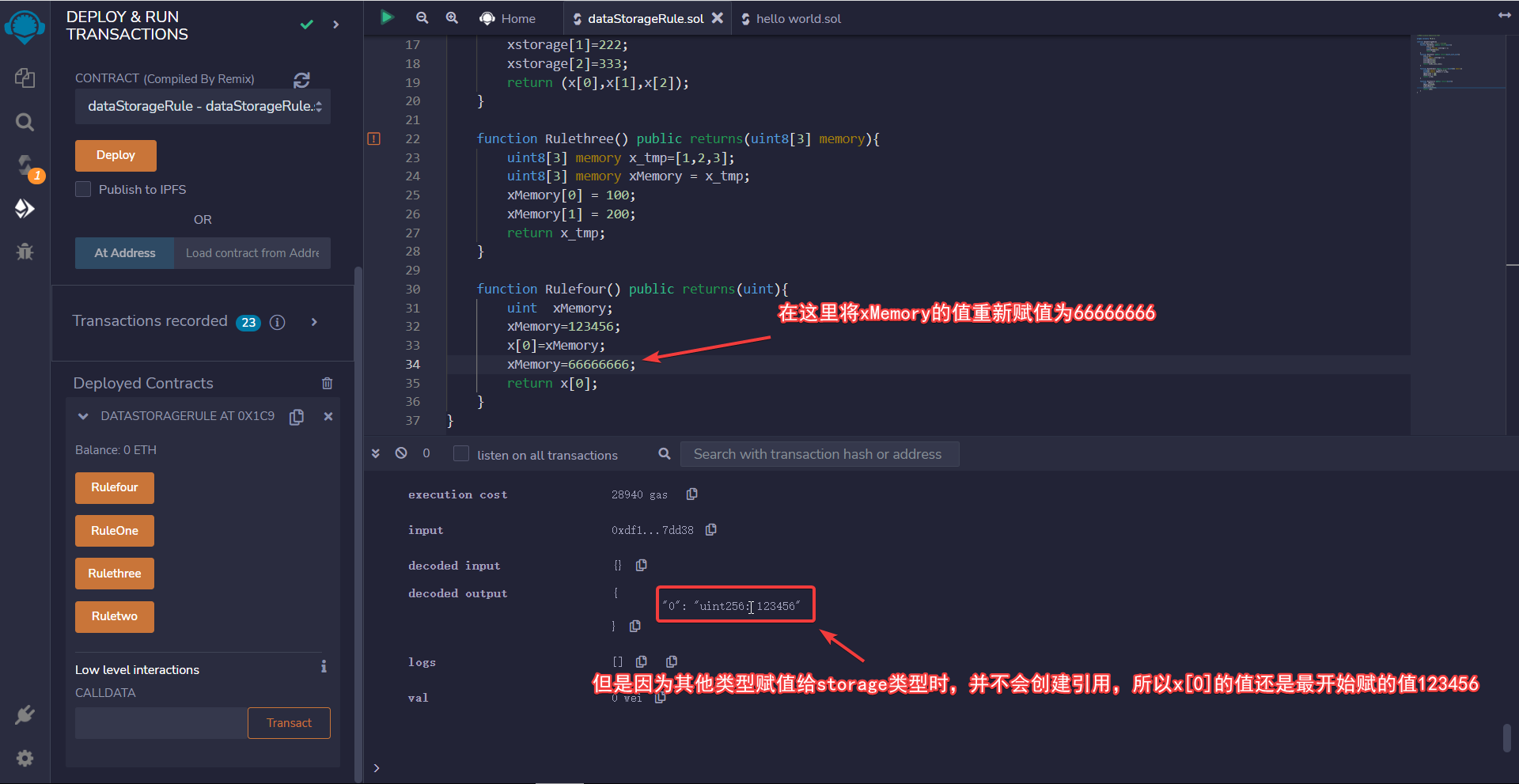Image resolution: width=1519 pixels, height=784 pixels.
Task: Open the Debugger sidebar icon
Action: click(25, 252)
